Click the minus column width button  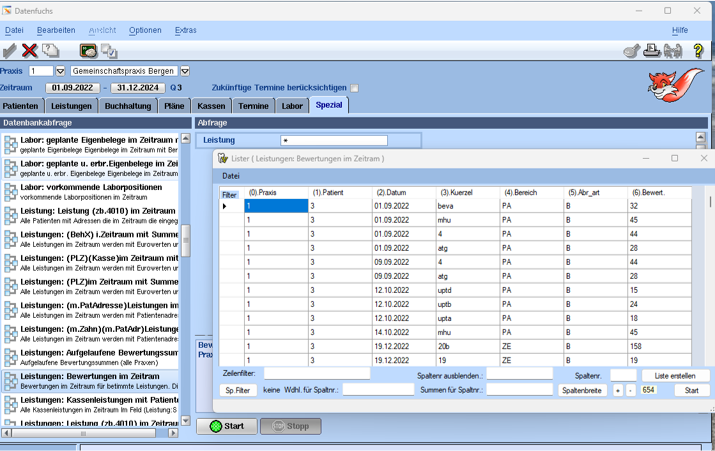(x=631, y=390)
